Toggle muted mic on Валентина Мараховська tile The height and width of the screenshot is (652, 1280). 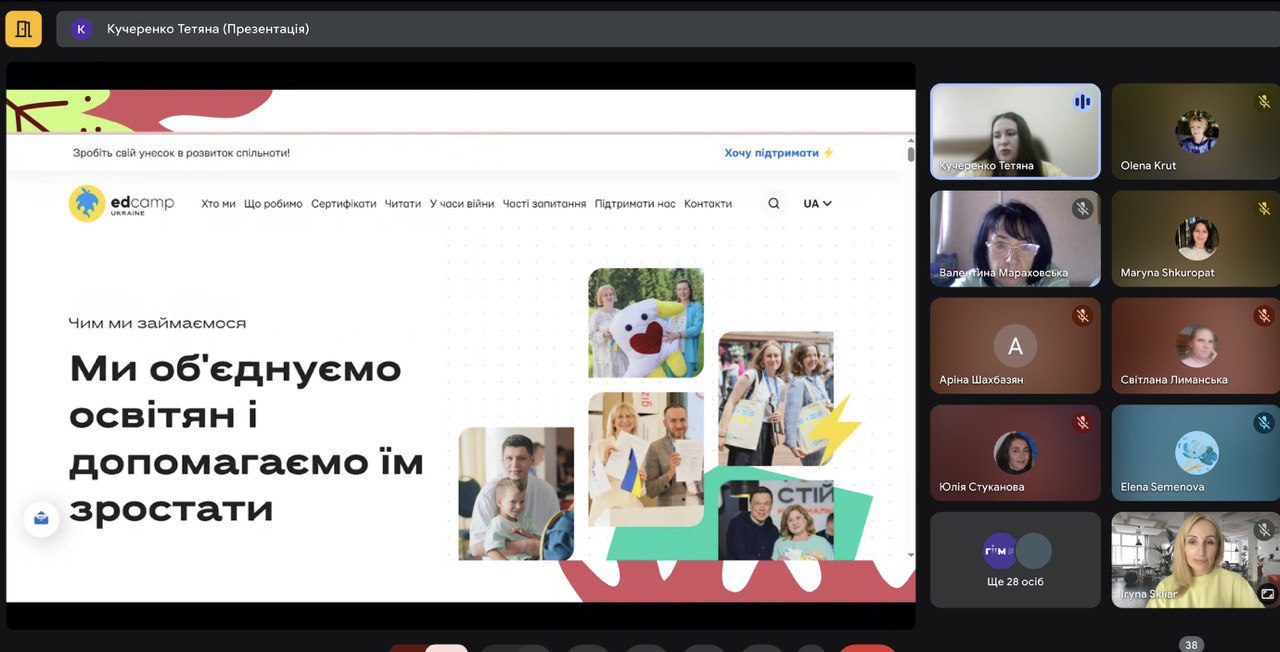[x=1082, y=209]
